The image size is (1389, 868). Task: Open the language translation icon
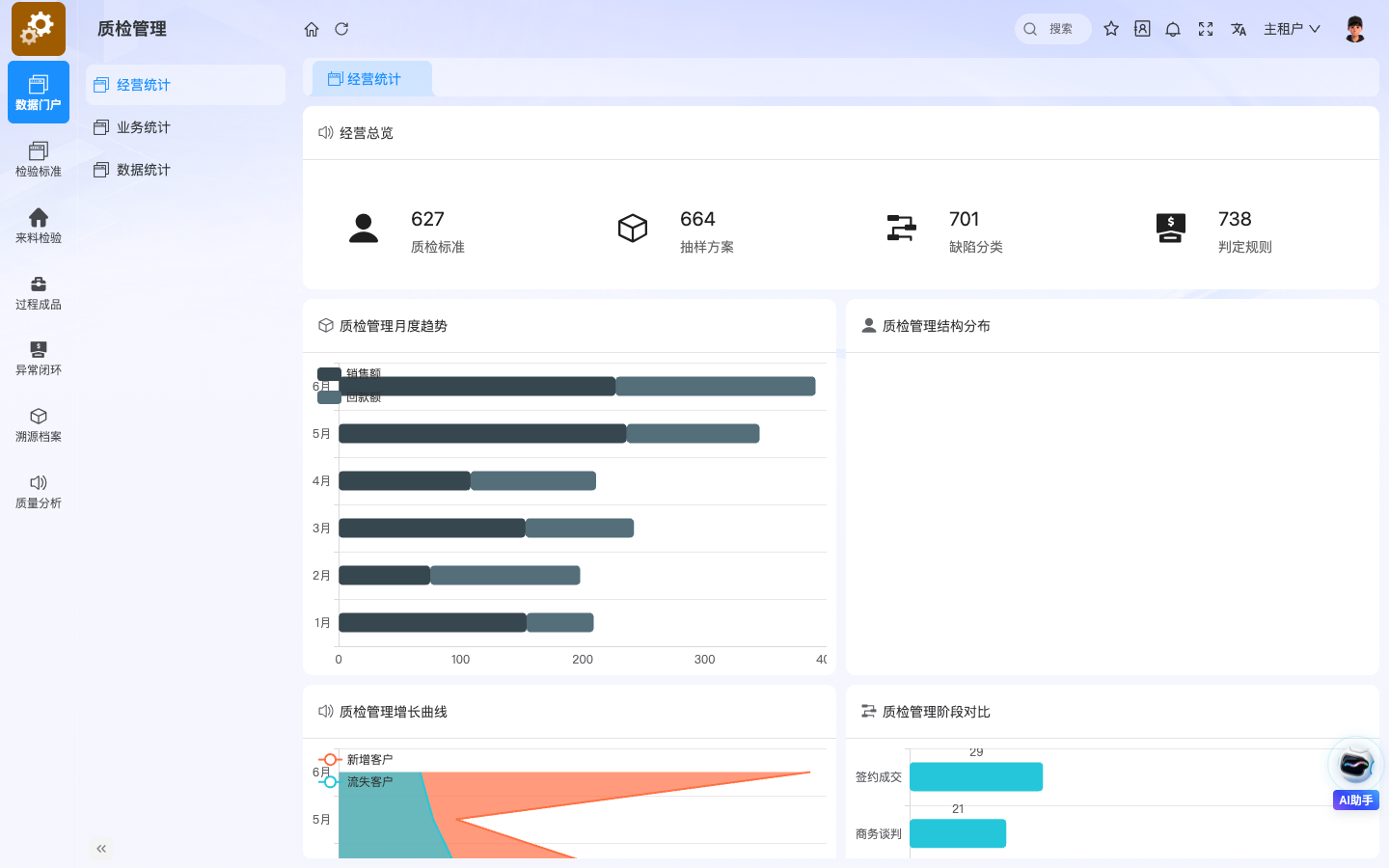point(1239,29)
